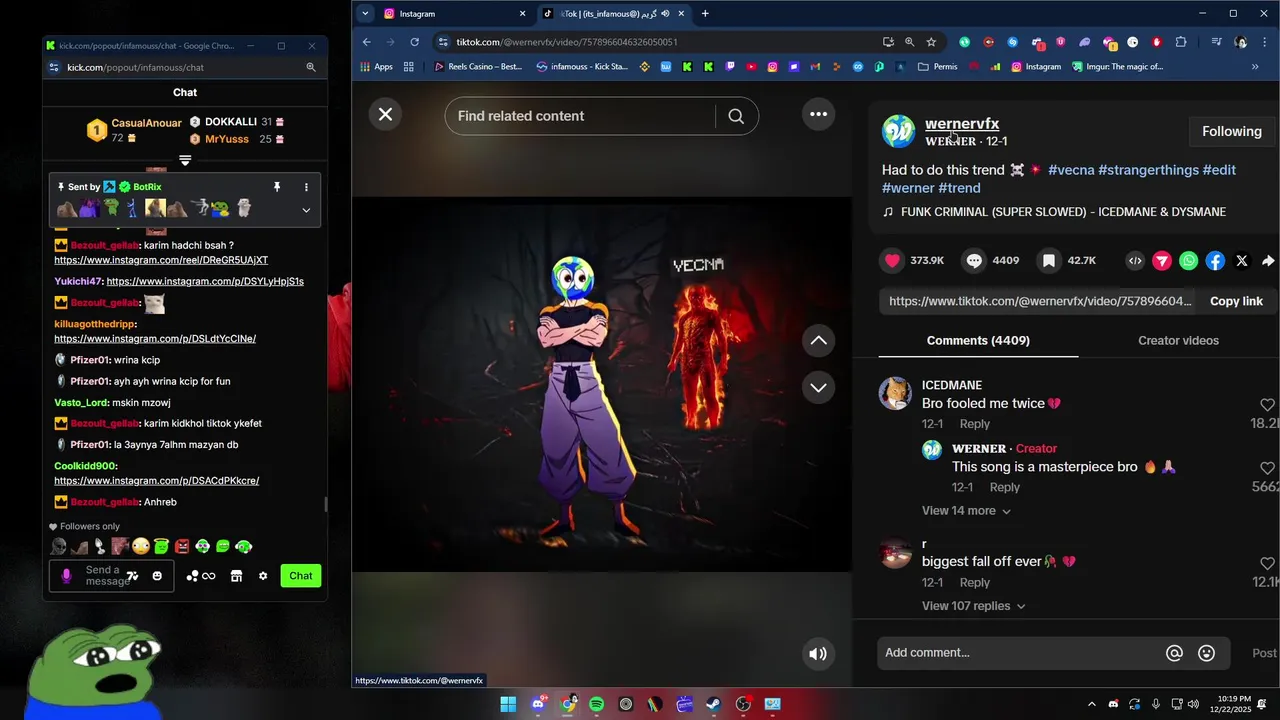This screenshot has width=1280, height=720.
Task: Toggle the Following button for wernervfx
Action: (1232, 131)
